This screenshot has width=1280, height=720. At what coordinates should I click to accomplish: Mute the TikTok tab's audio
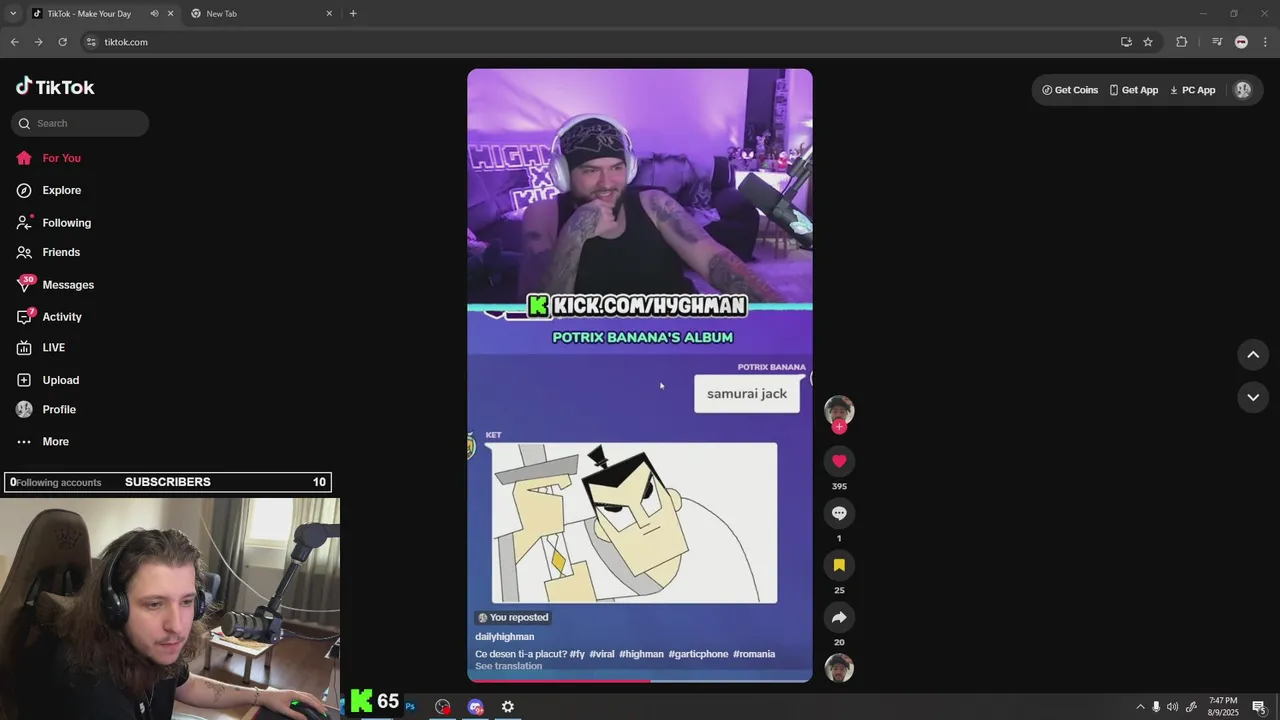154,14
